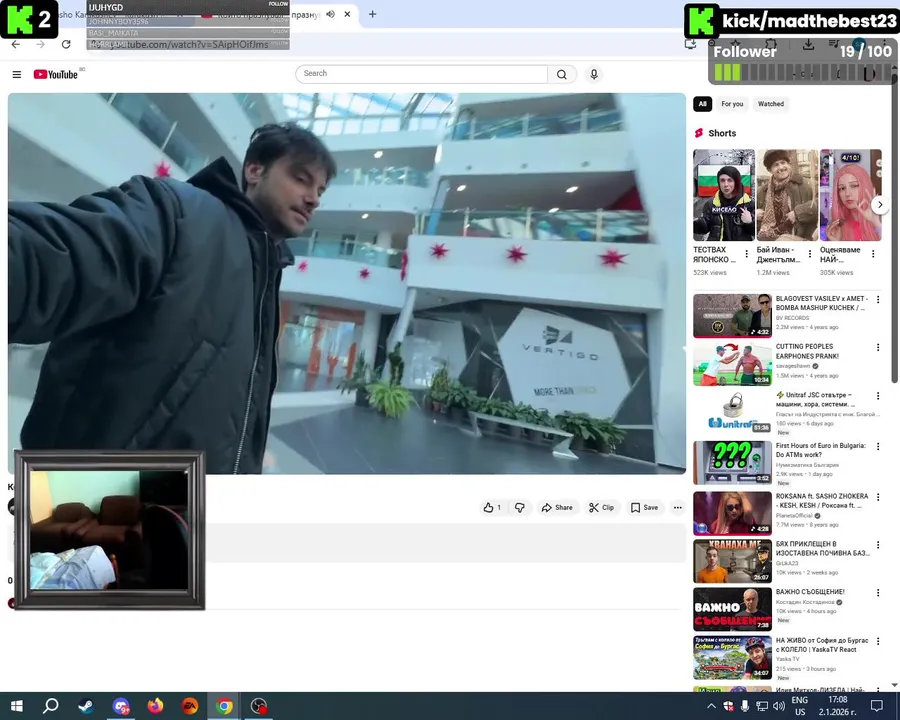The width and height of the screenshot is (900, 720).
Task: Open a new tab with plus button
Action: click(x=373, y=14)
